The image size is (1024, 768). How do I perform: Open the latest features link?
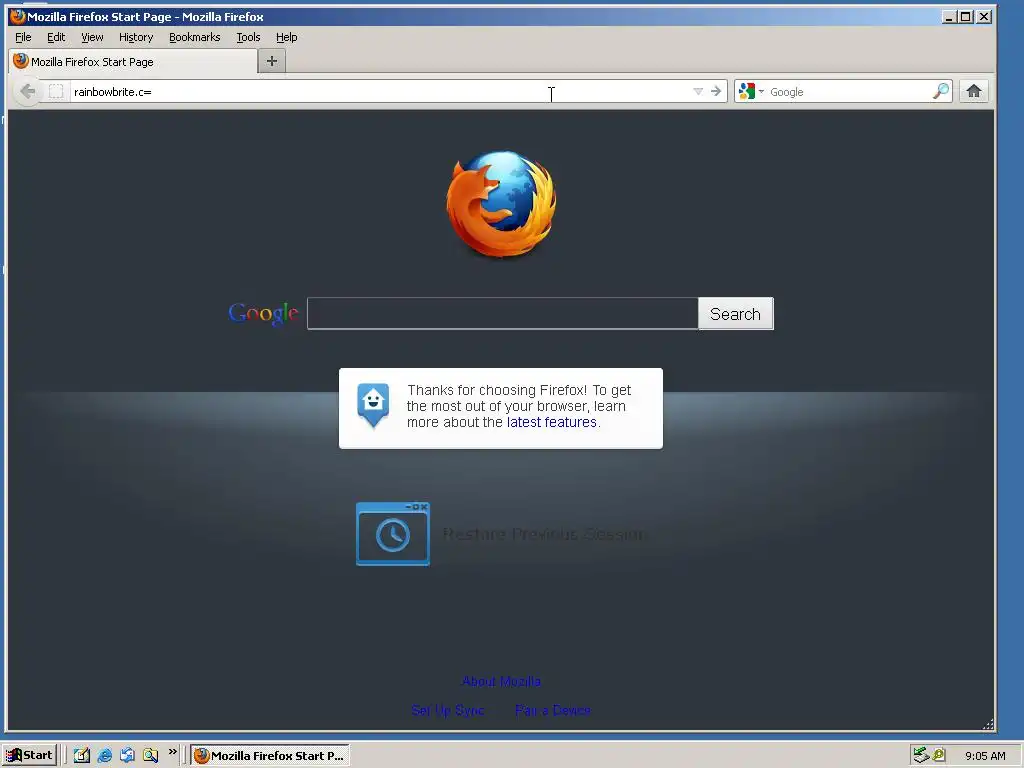(551, 422)
